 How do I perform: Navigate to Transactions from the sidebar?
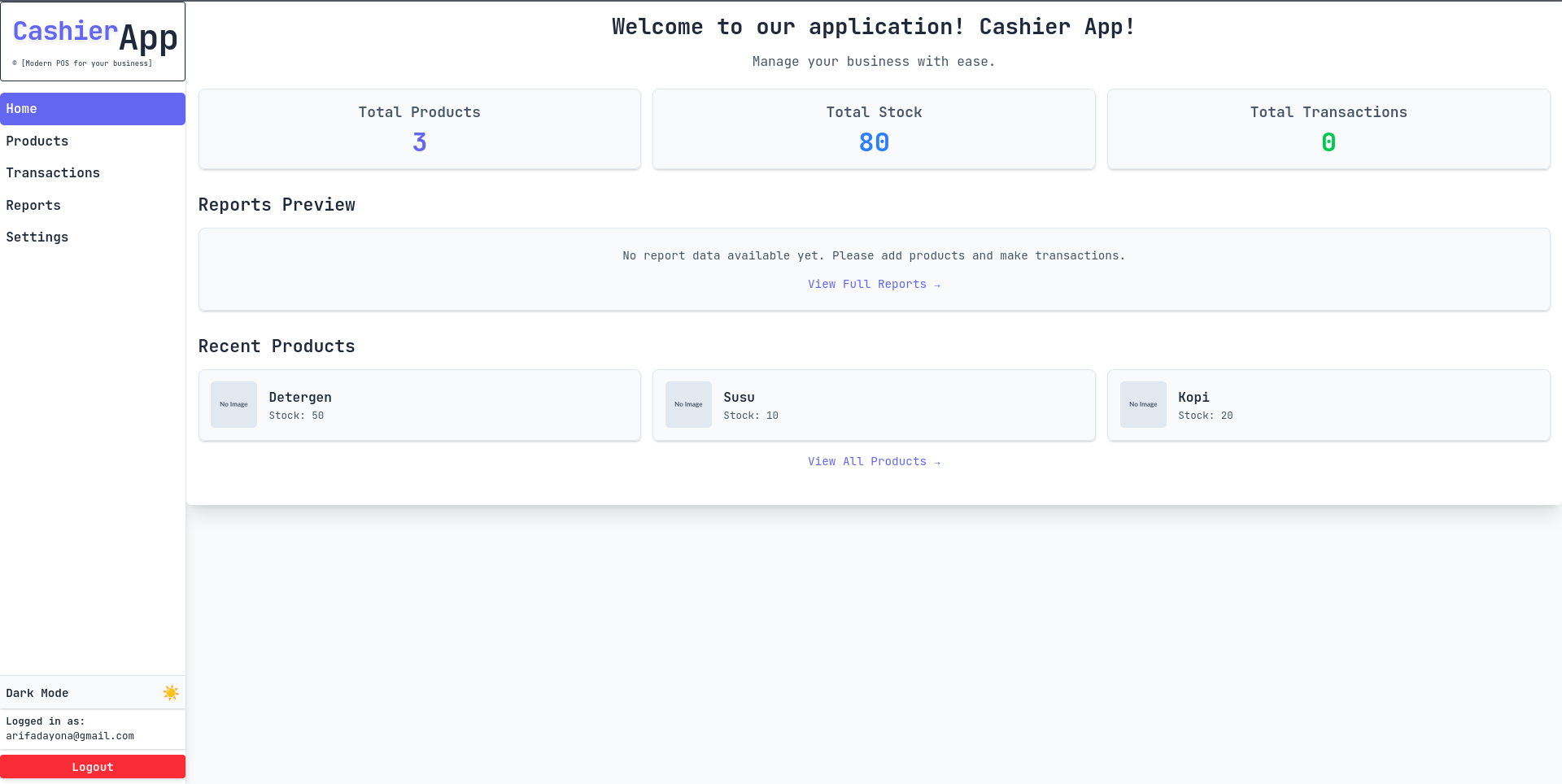point(93,172)
